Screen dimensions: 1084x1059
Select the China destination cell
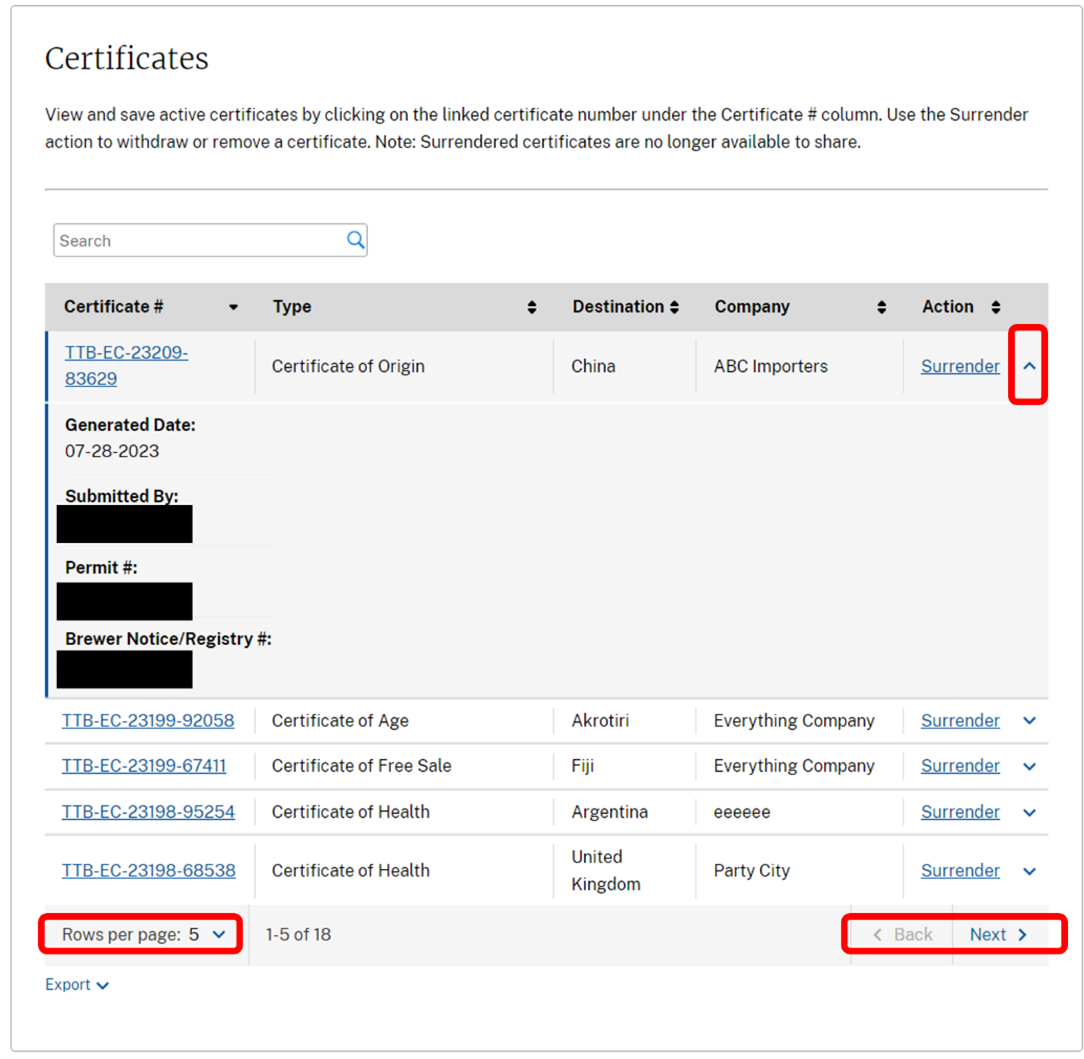point(593,366)
